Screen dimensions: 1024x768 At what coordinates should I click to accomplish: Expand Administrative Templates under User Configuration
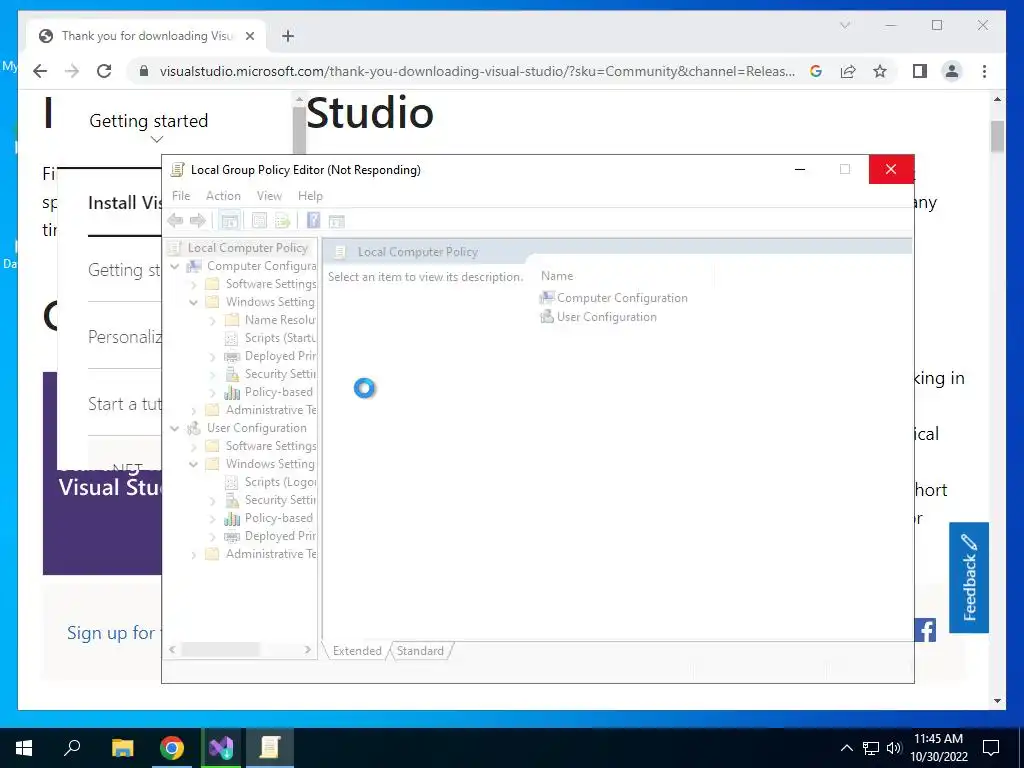(193, 555)
